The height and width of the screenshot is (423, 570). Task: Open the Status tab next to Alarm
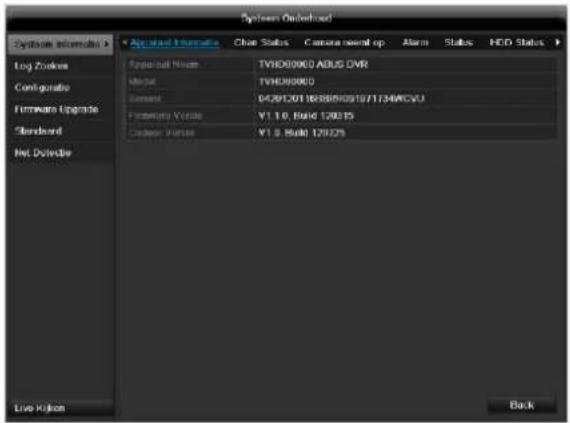tap(458, 43)
